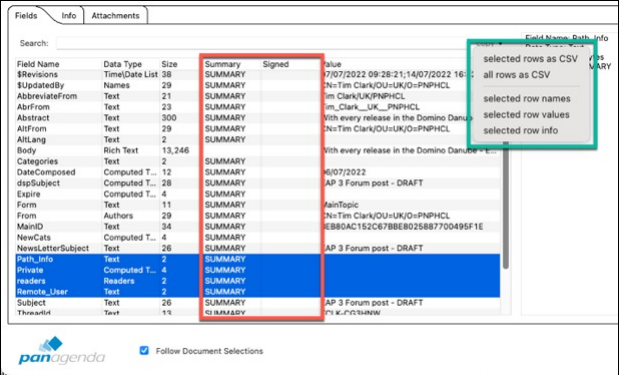Select the DateComposed field row
The height and width of the screenshot is (375, 619).
pos(258,172)
